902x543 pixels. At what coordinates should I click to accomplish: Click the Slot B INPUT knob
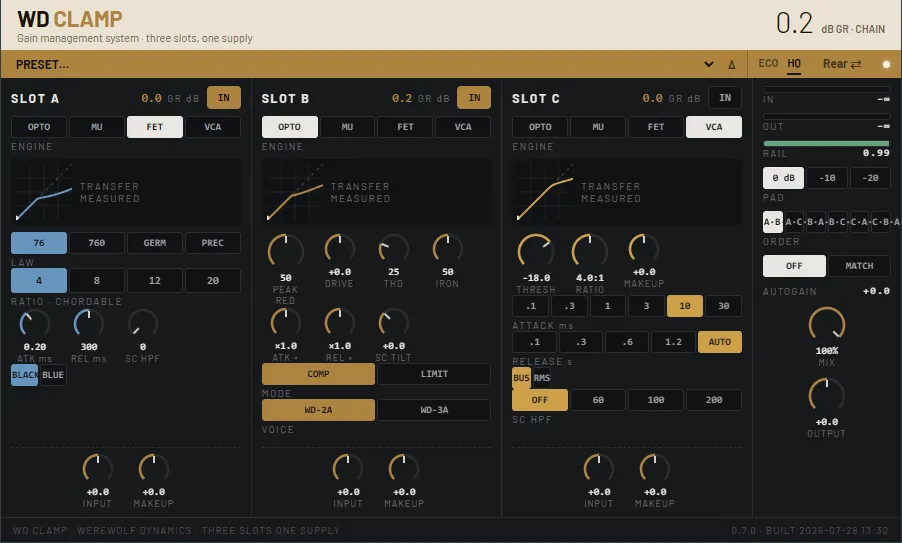pyautogui.click(x=348, y=469)
